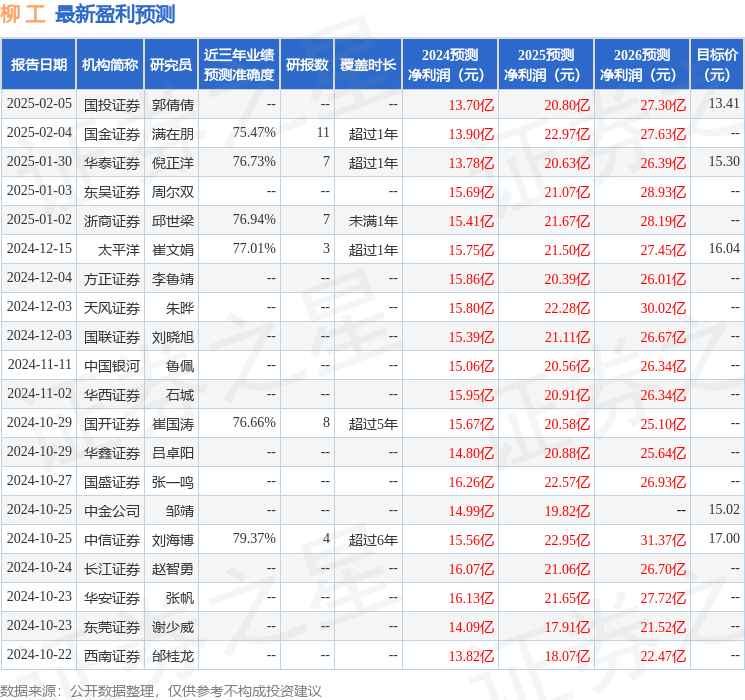Viewport: 745px width, 700px height.
Task: Click the 2025-02-05 report date
Action: 39,103
